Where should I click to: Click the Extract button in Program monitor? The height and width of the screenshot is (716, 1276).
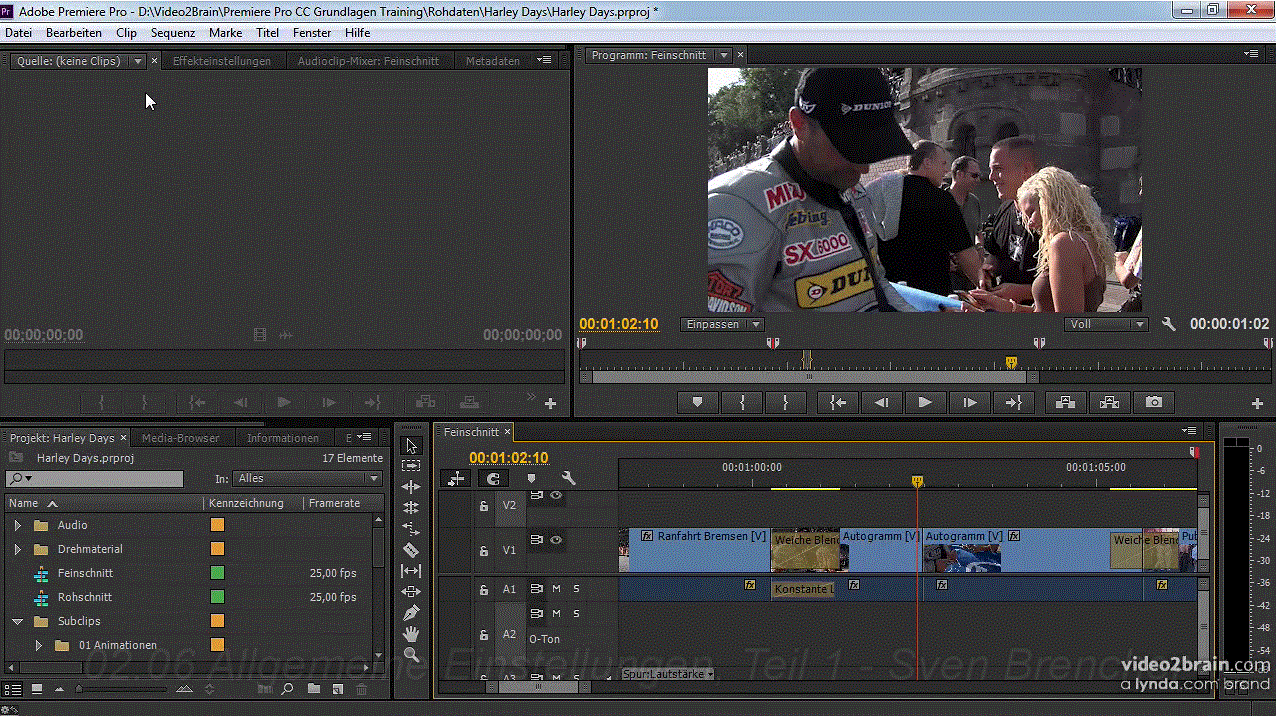point(1109,402)
